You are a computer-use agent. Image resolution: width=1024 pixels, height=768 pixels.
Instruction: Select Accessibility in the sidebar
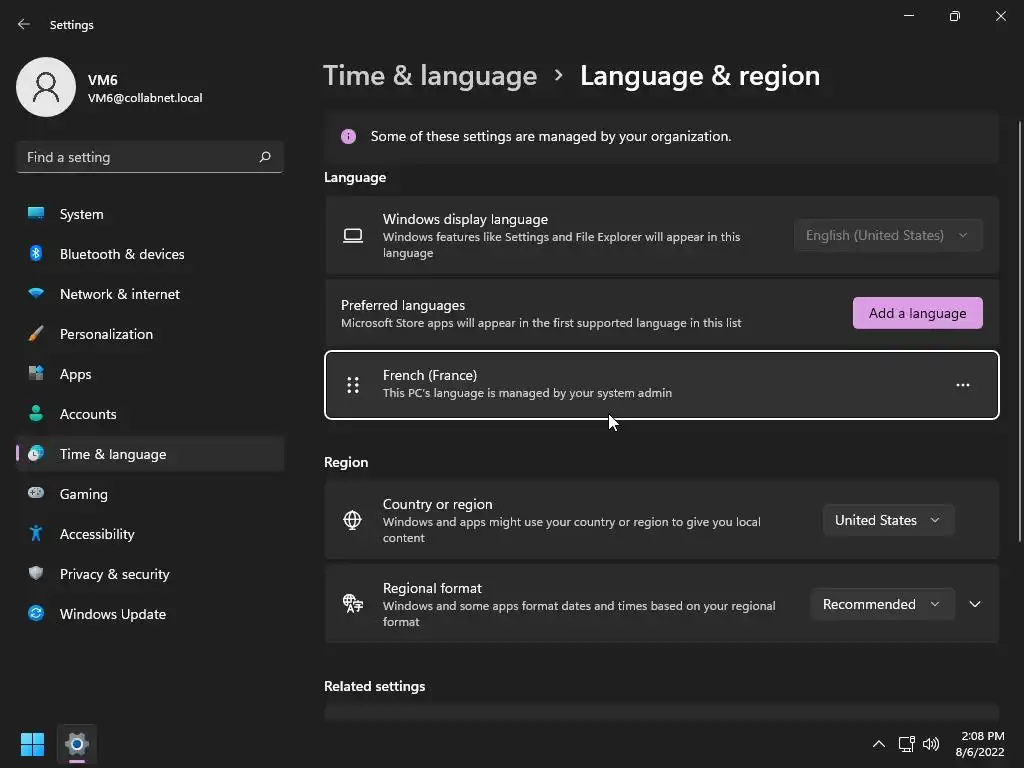(97, 534)
